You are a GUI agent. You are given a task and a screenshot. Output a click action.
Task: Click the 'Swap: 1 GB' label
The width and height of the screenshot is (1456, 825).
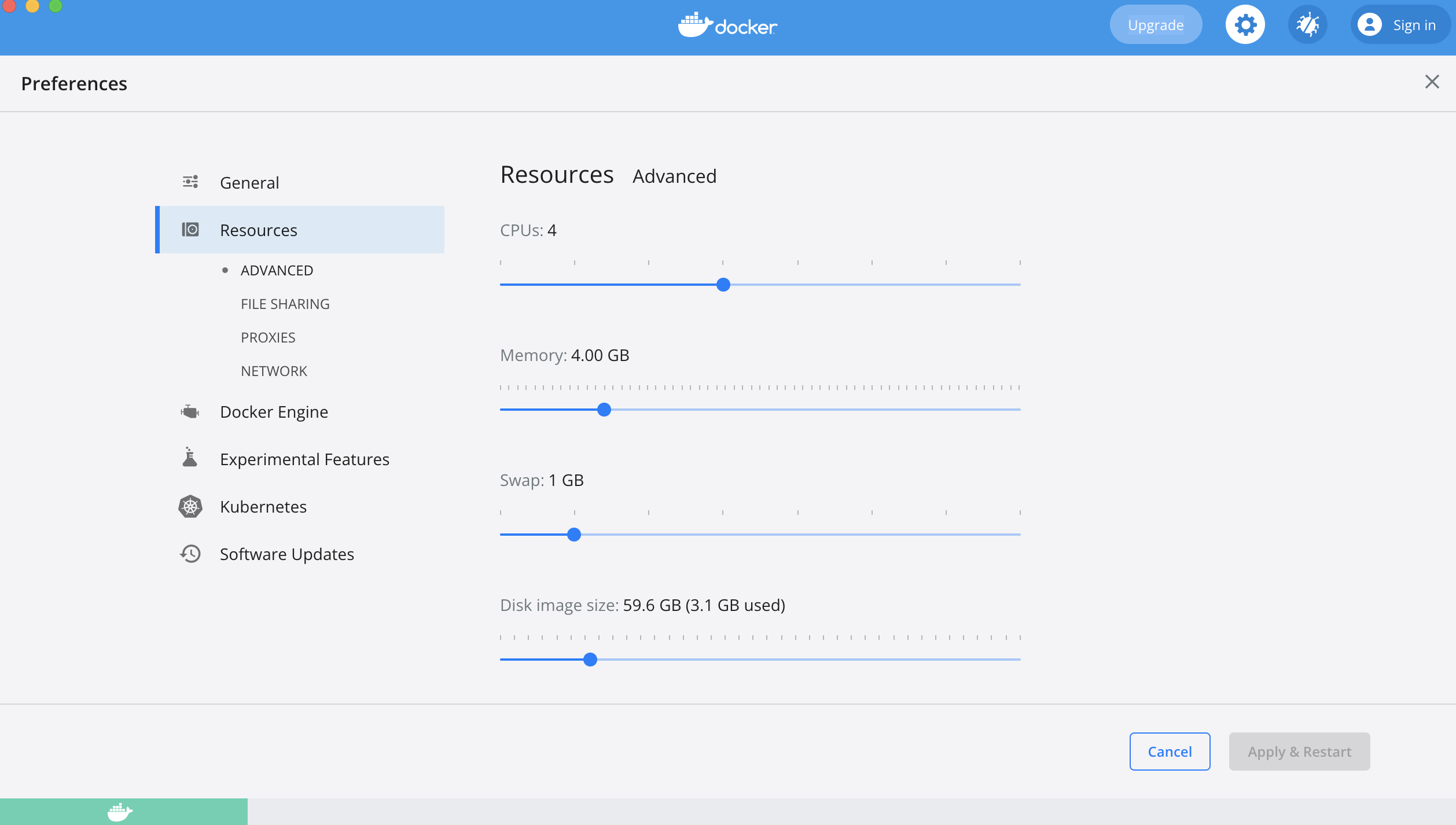[542, 480]
